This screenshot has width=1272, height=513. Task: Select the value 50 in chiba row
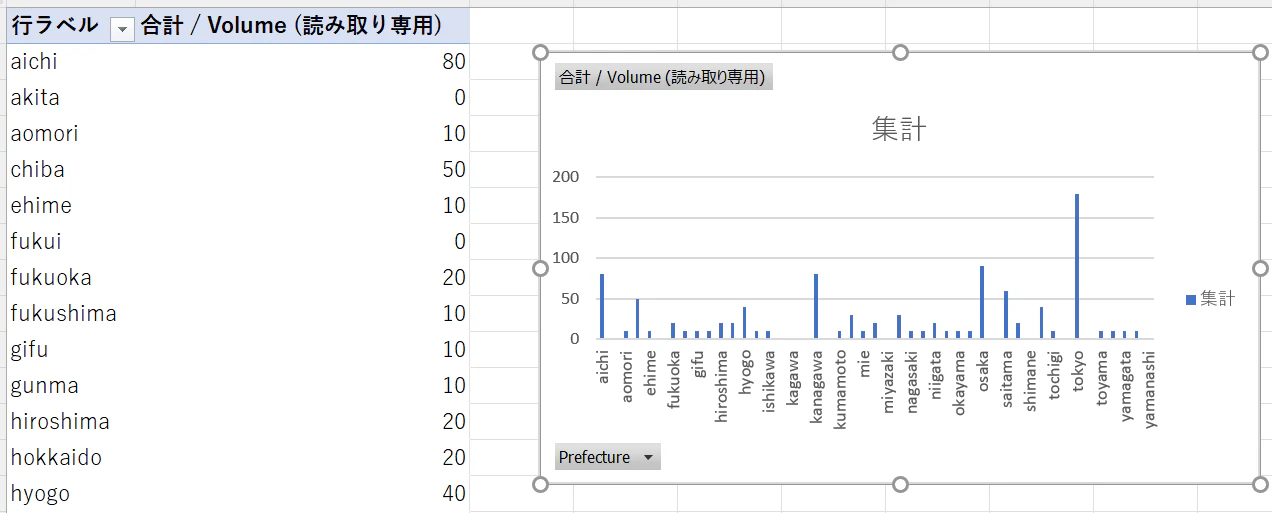pyautogui.click(x=454, y=170)
